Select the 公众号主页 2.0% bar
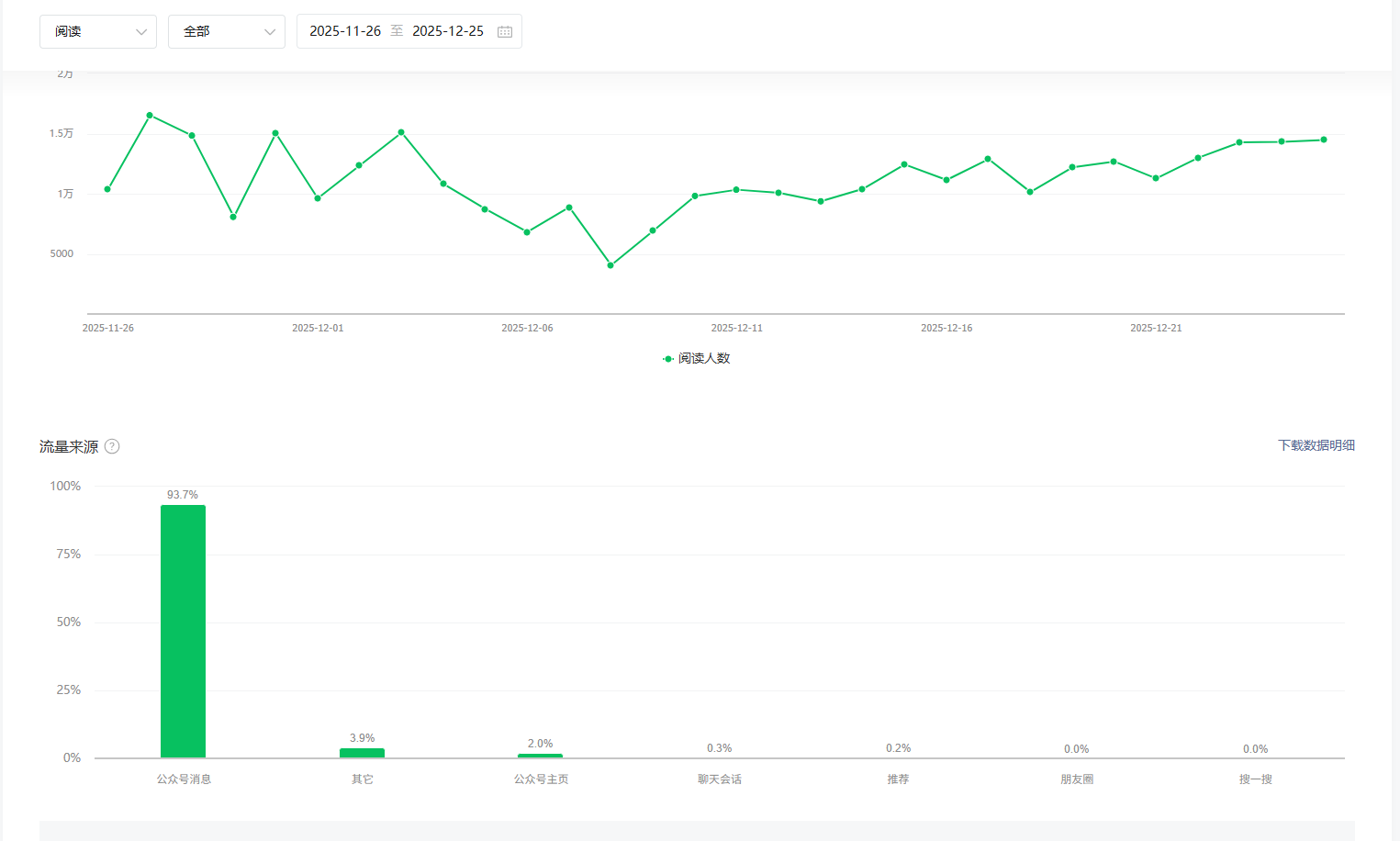This screenshot has width=1400, height=841. click(x=540, y=756)
